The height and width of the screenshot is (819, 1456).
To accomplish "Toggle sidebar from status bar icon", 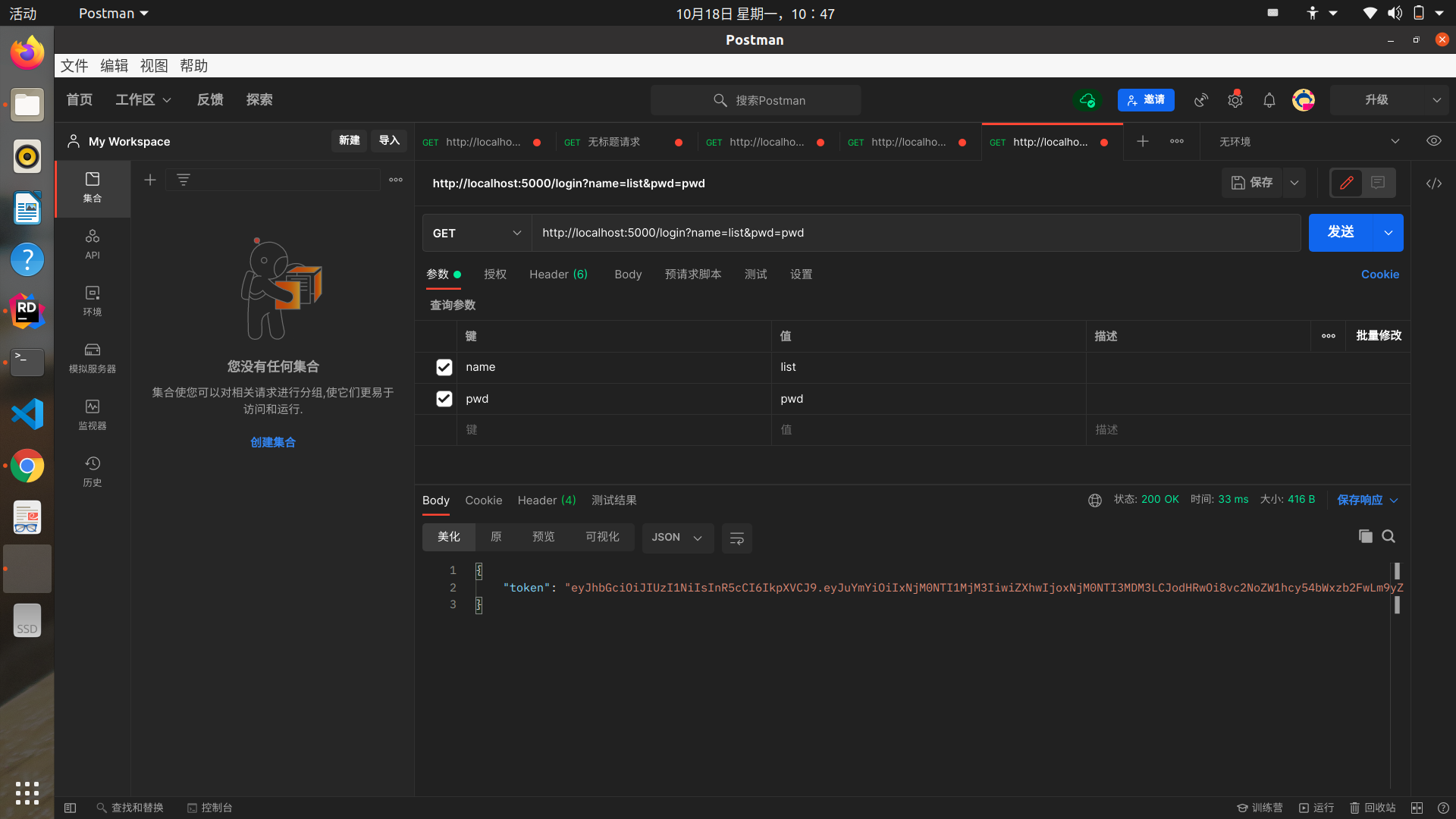I will coord(70,808).
